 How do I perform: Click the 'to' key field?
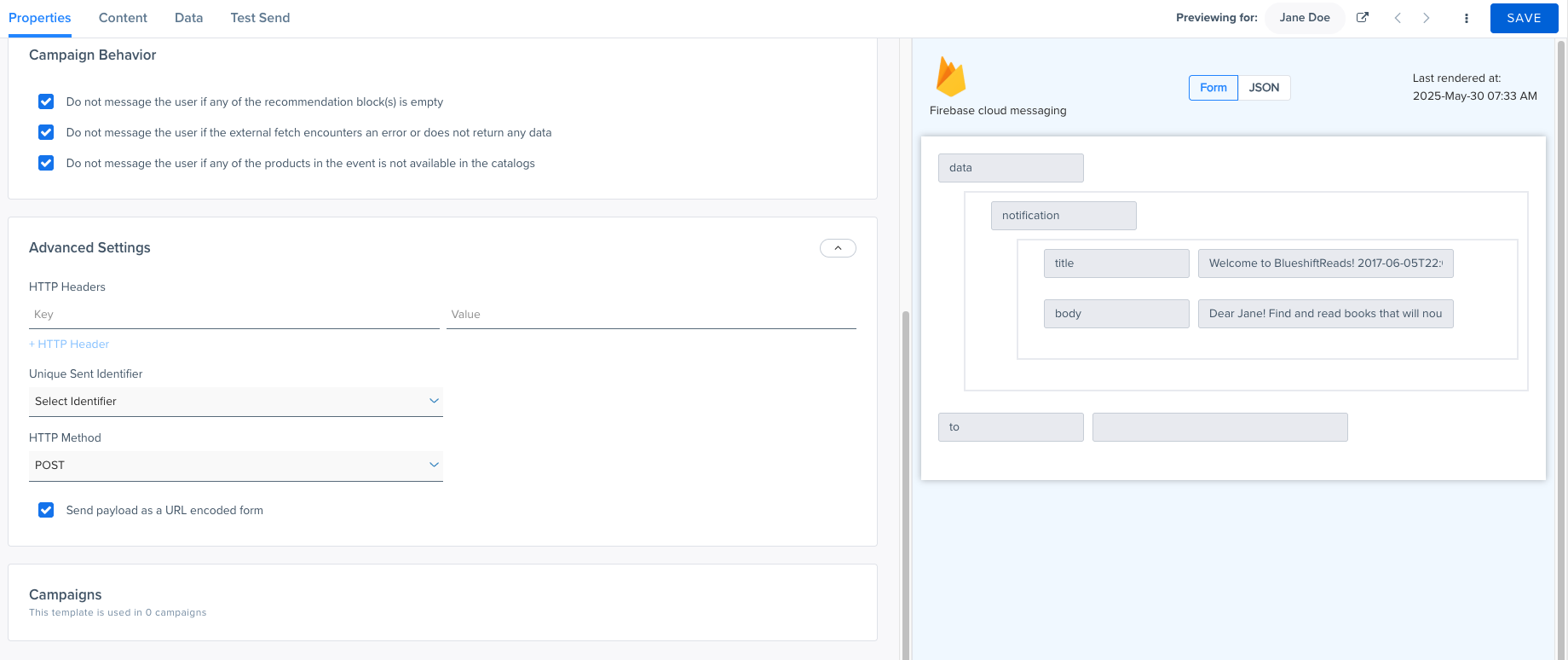tap(1011, 427)
